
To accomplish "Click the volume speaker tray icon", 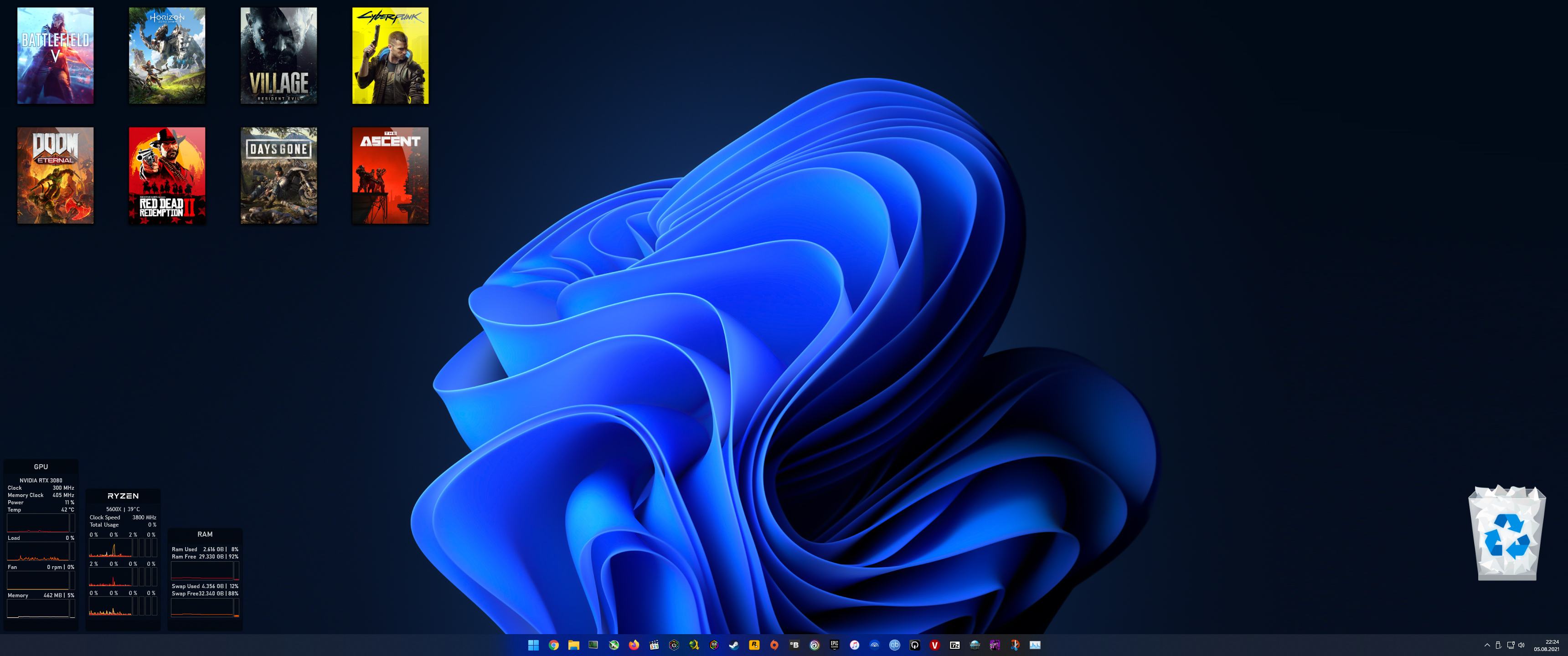I will pos(1522,645).
